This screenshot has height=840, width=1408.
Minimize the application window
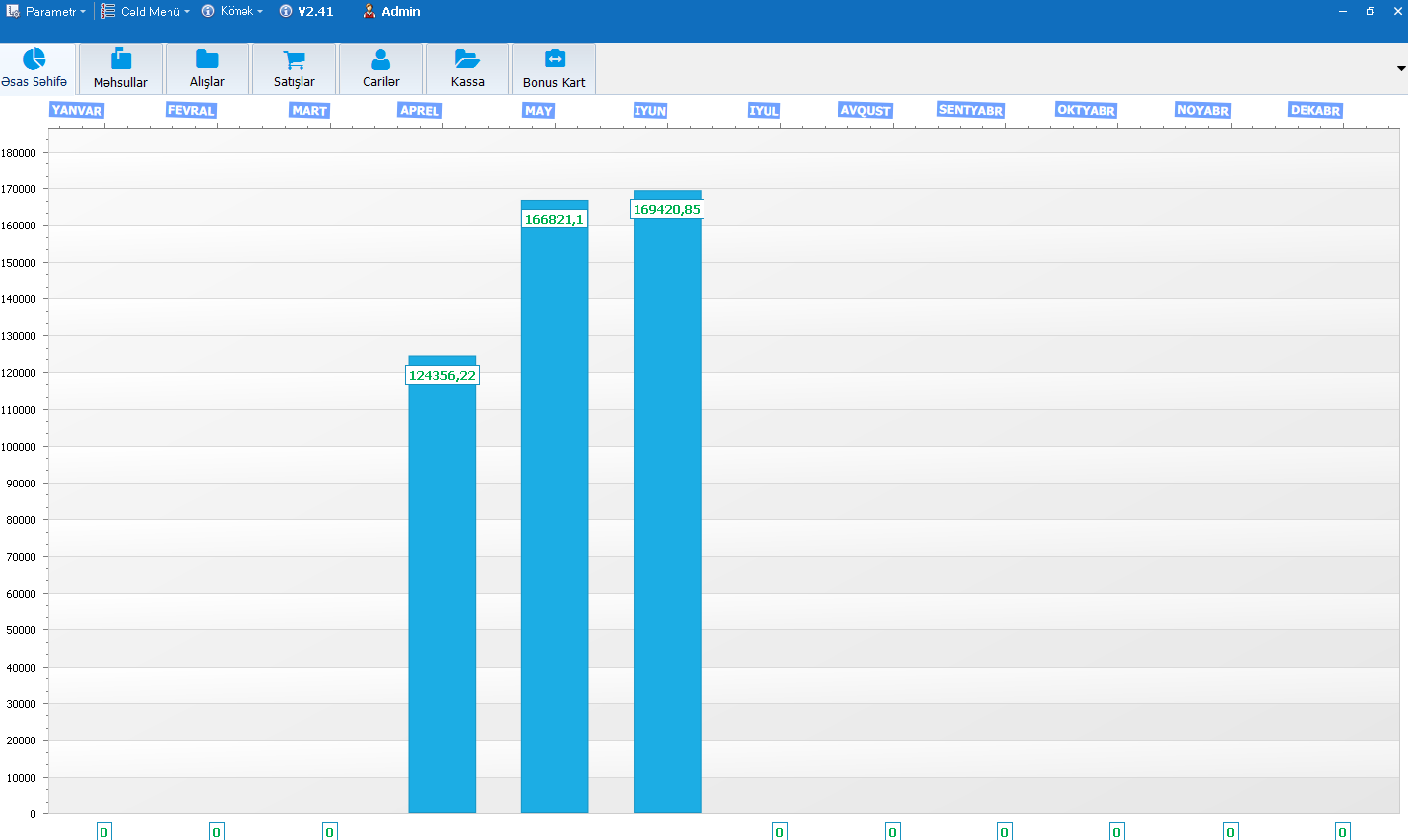(x=1343, y=11)
